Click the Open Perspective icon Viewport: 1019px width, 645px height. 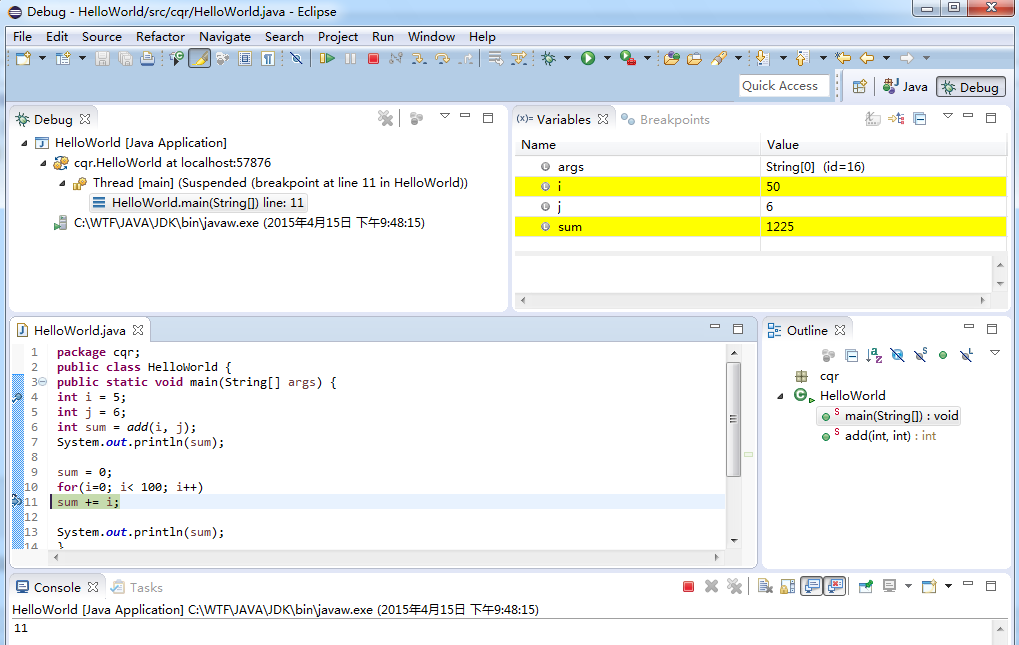[x=859, y=86]
